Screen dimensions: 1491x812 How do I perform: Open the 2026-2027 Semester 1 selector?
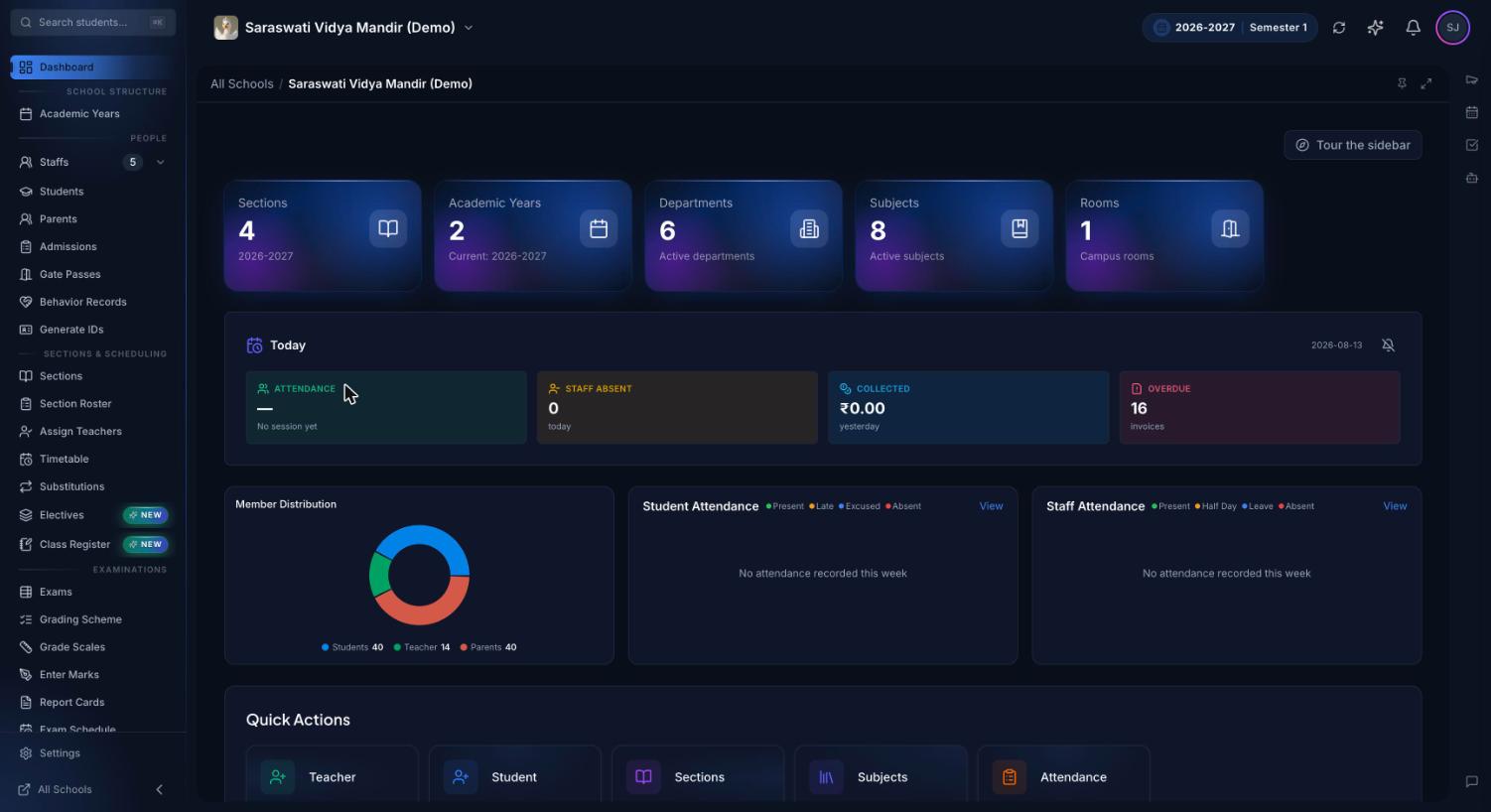1230,28
